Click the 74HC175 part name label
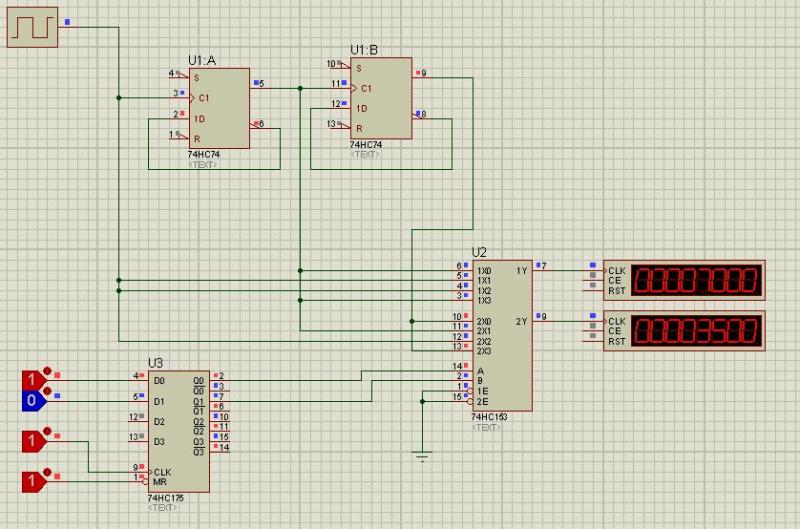The width and height of the screenshot is (800, 529). click(166, 498)
